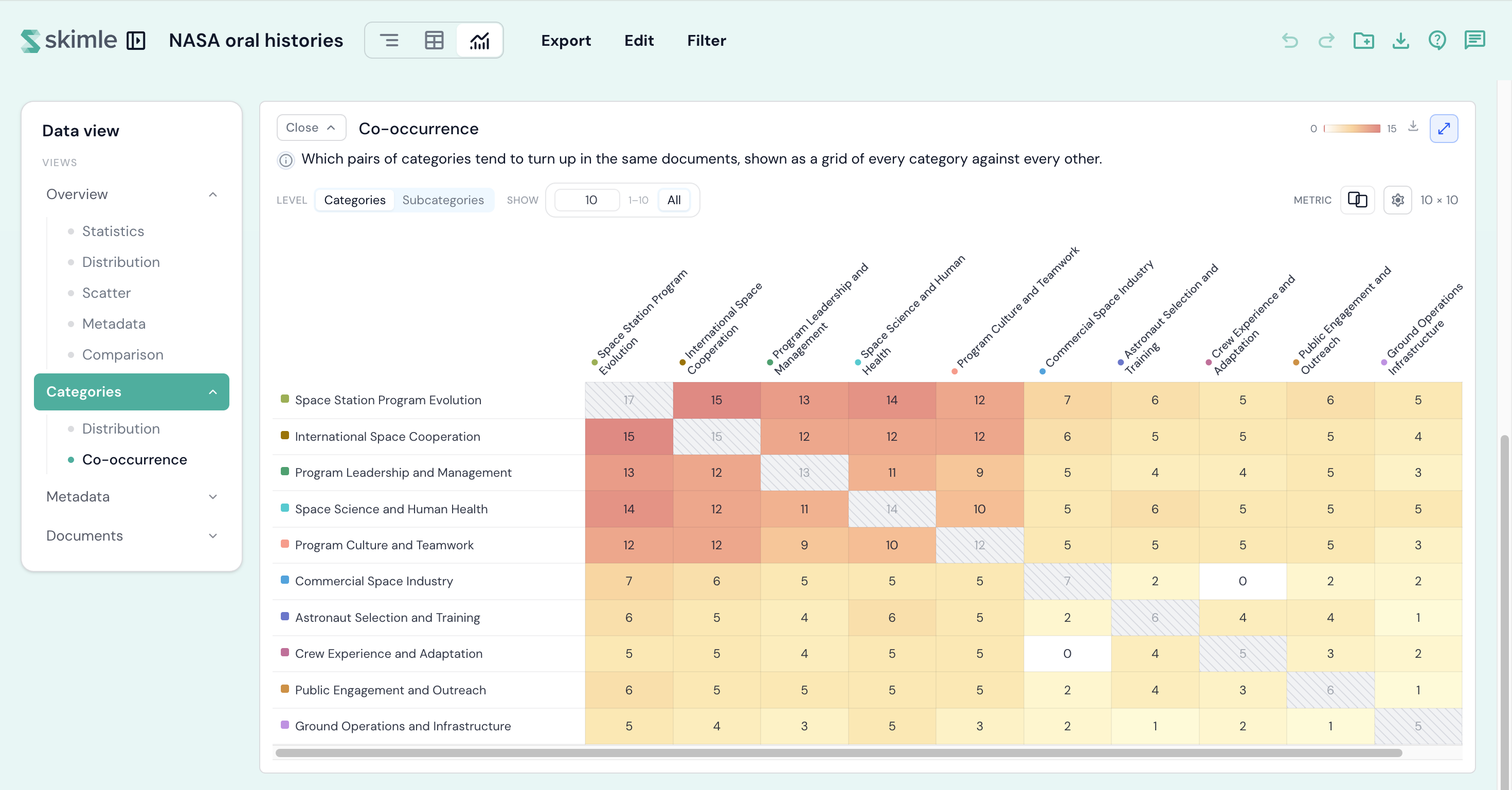Image resolution: width=1512 pixels, height=790 pixels.
Task: Toggle the sidebar panel icon beside skimle logo
Action: pyautogui.click(x=136, y=41)
